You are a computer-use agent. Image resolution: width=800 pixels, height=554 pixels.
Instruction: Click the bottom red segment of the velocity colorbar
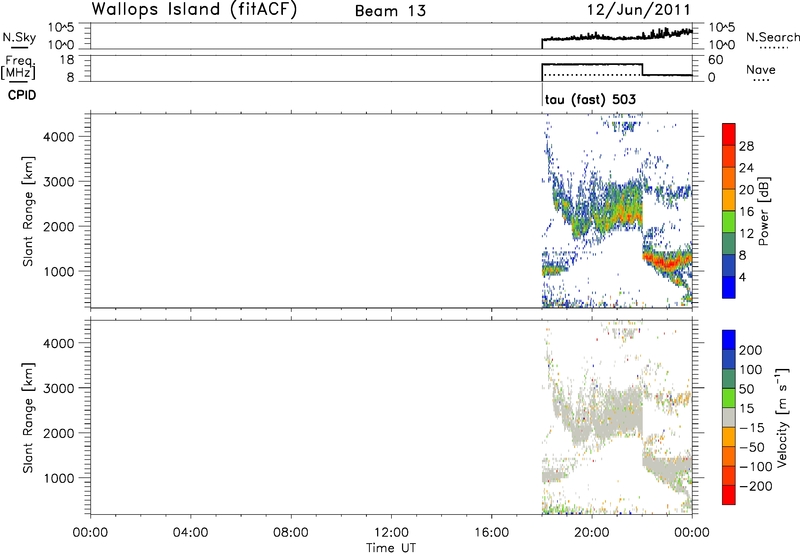pyautogui.click(x=729, y=495)
